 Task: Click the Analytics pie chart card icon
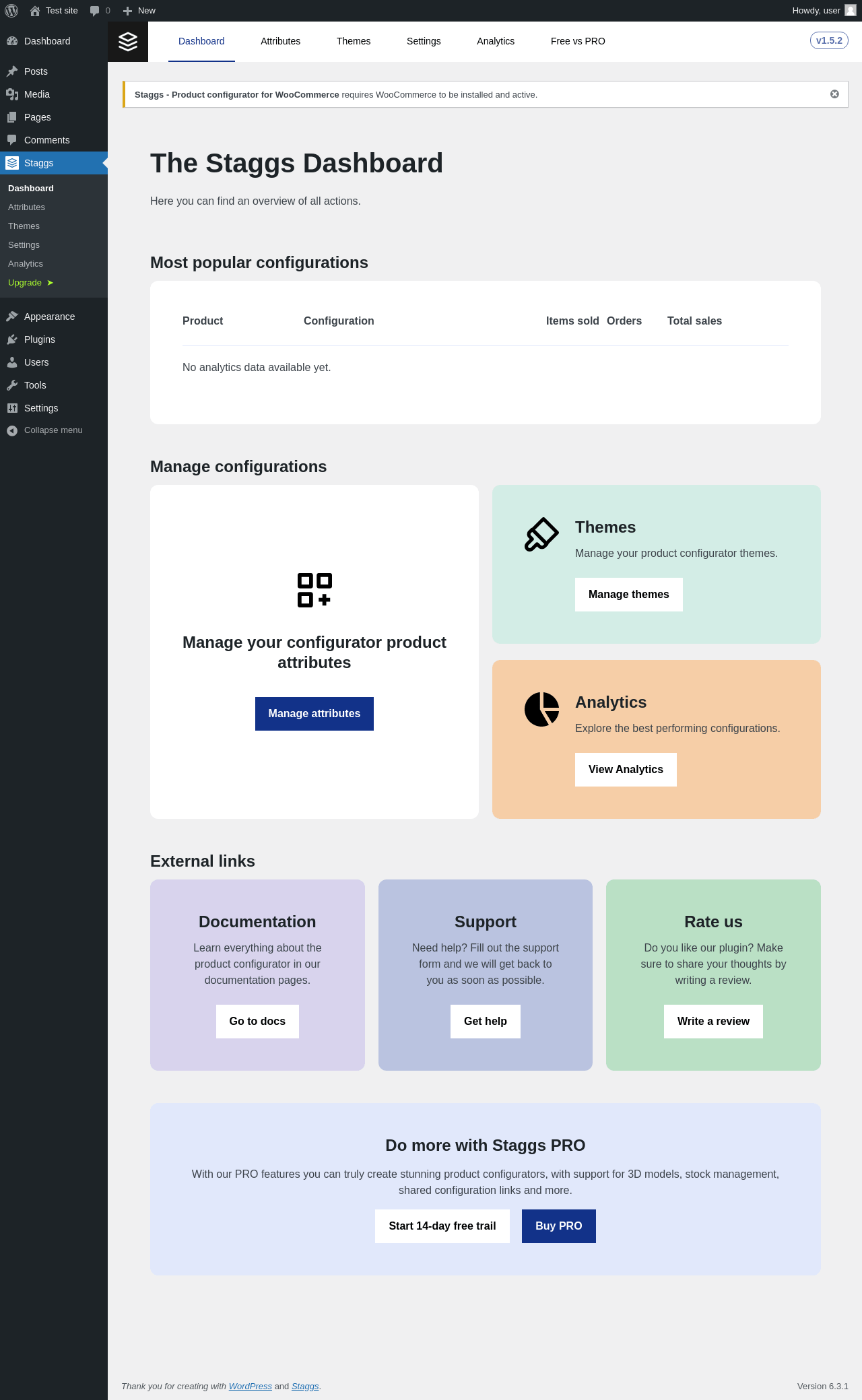click(541, 710)
